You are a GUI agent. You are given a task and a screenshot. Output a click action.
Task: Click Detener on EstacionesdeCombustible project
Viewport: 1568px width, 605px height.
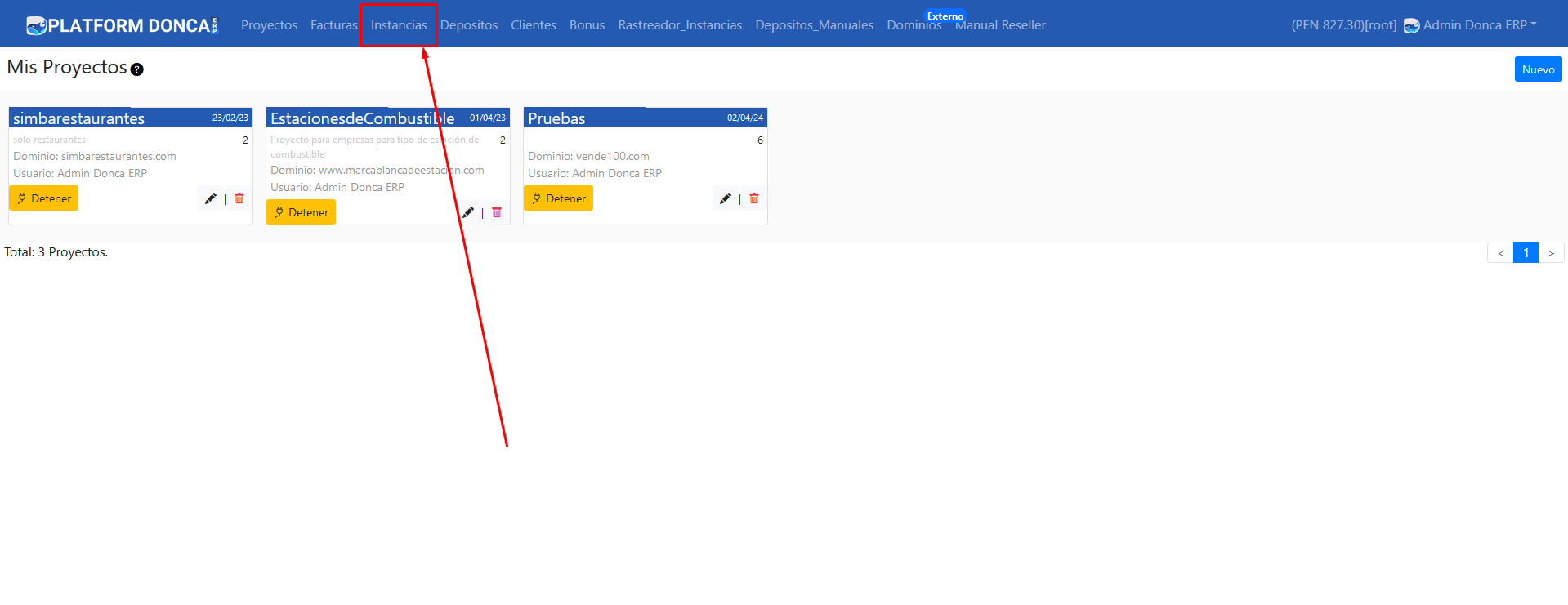tap(302, 212)
